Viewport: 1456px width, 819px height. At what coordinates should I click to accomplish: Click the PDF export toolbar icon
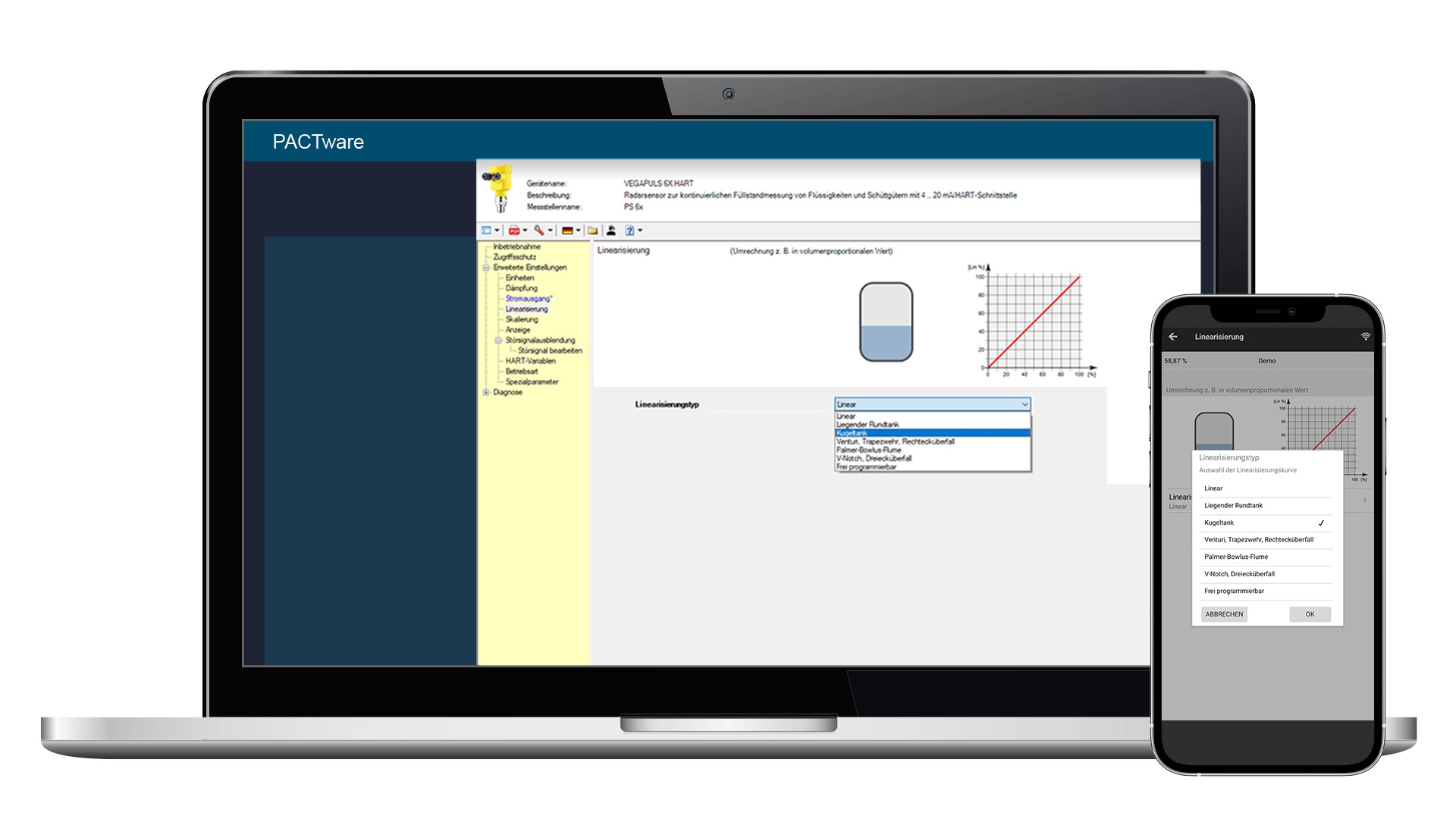click(x=514, y=231)
